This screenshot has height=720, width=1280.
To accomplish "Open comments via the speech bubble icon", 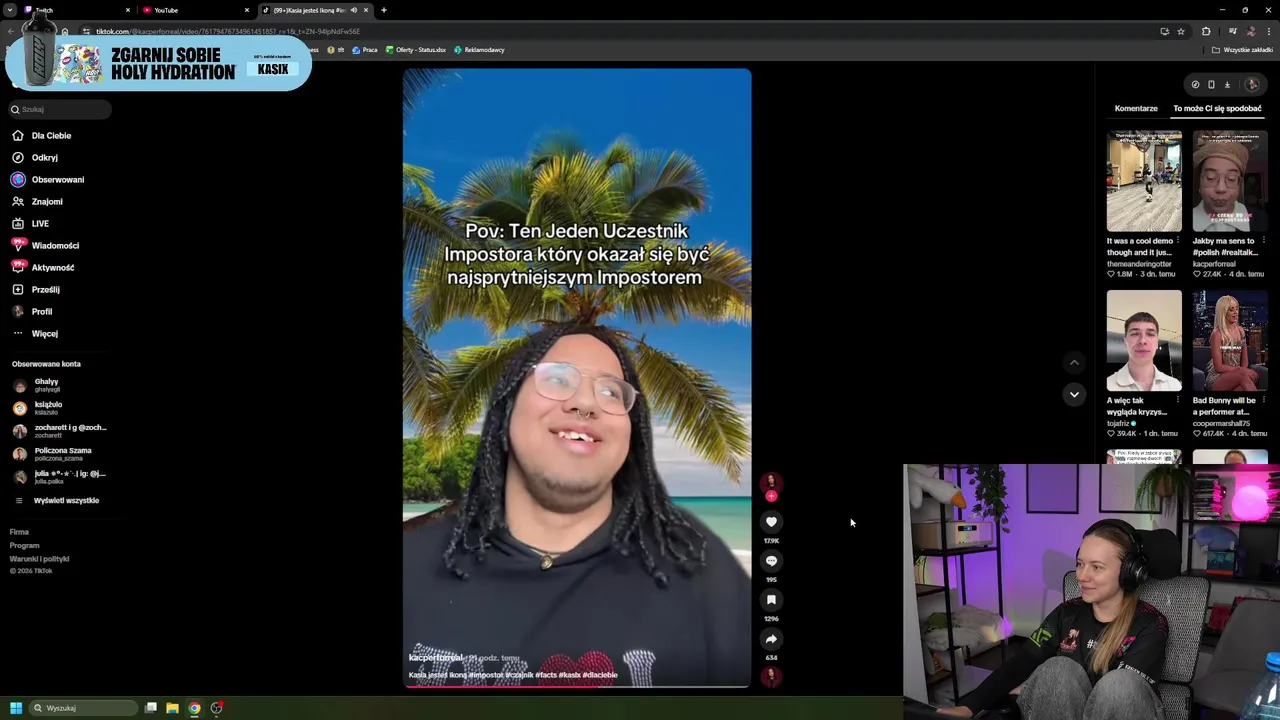I will [771, 560].
